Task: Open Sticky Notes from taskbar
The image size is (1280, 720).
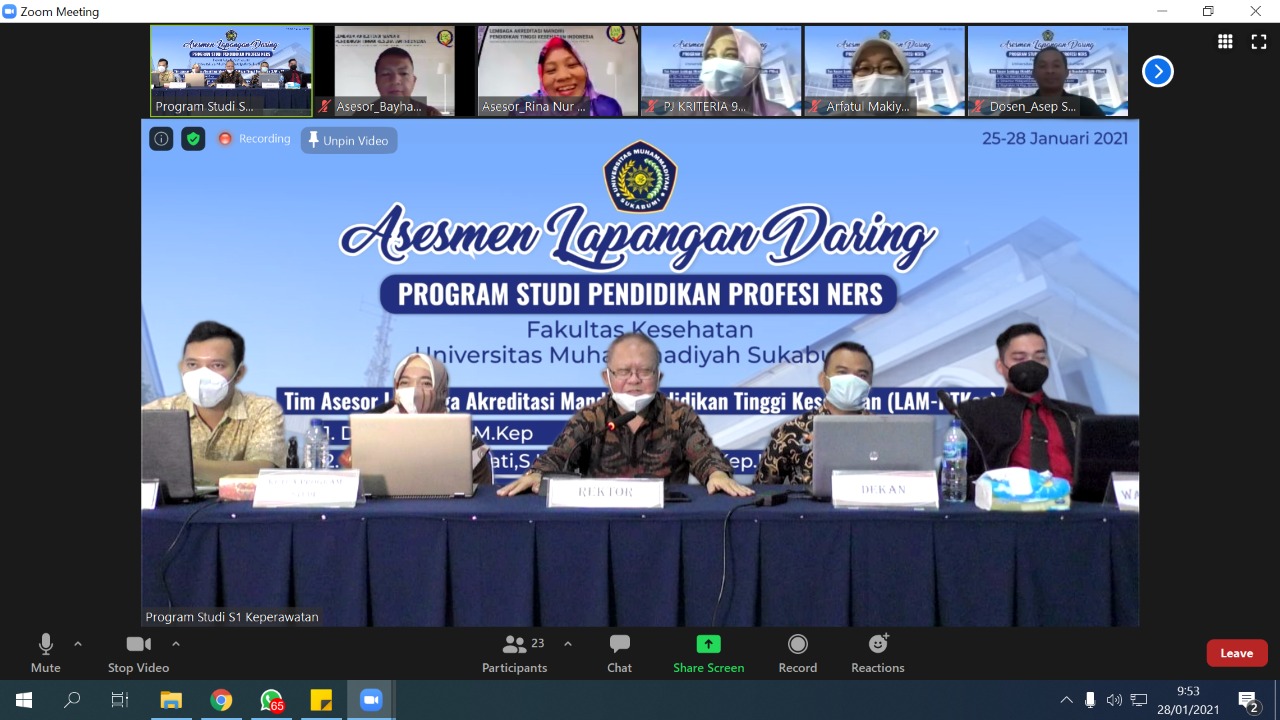Action: coord(321,700)
